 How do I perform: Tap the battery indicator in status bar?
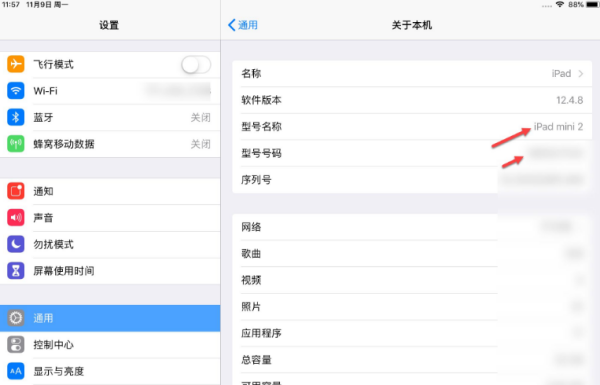coord(592,5)
